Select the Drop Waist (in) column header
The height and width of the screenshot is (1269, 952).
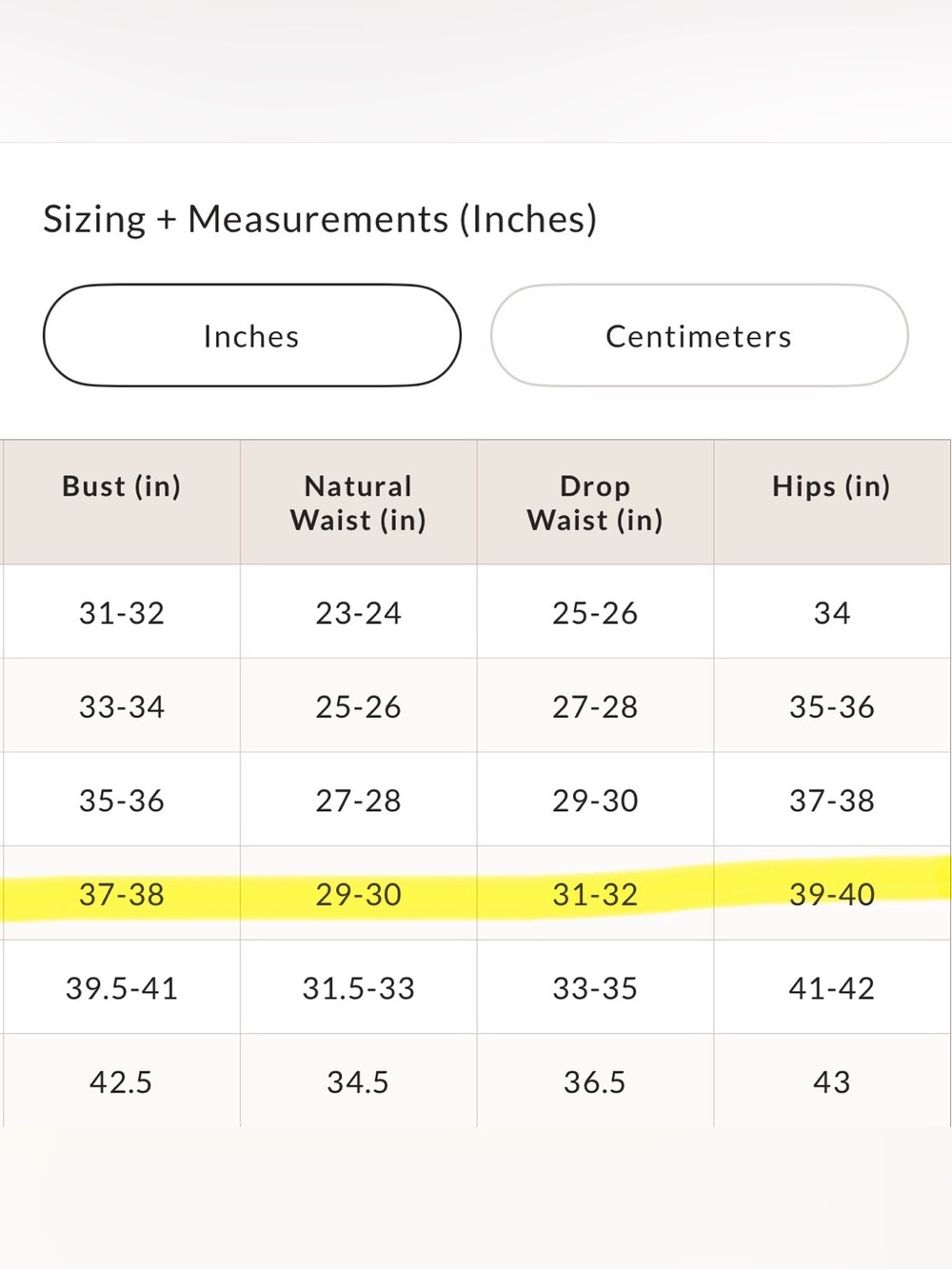595,502
